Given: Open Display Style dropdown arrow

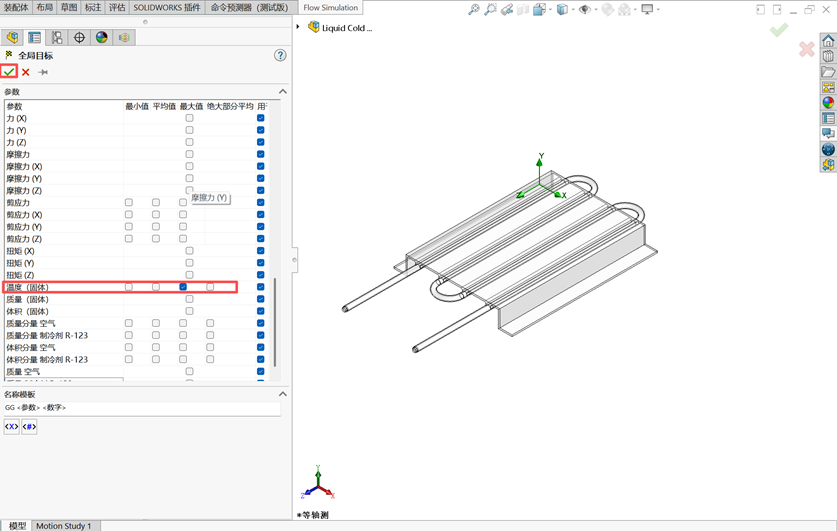Looking at the screenshot, I should 573,9.
